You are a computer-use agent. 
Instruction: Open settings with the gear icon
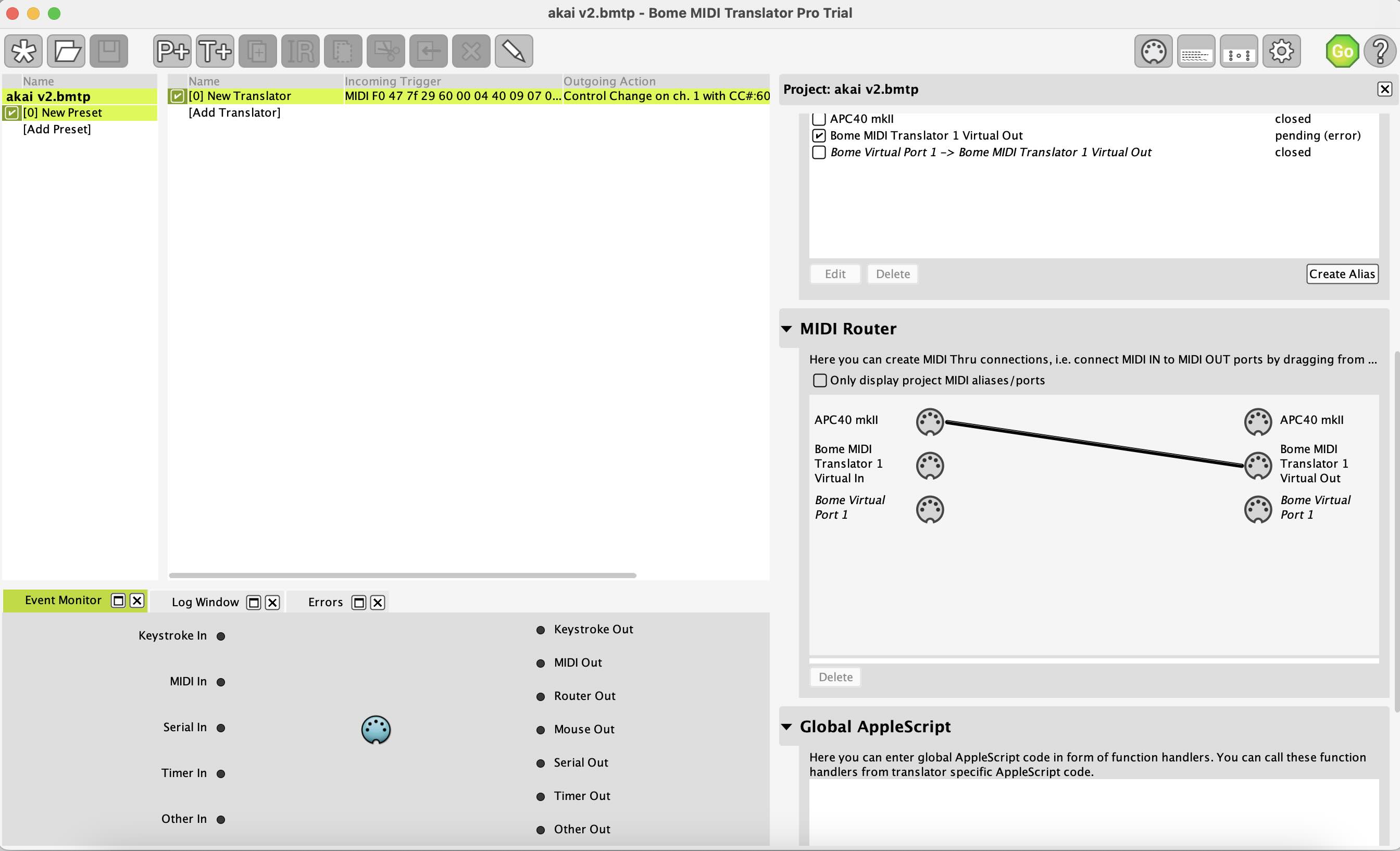(1281, 51)
